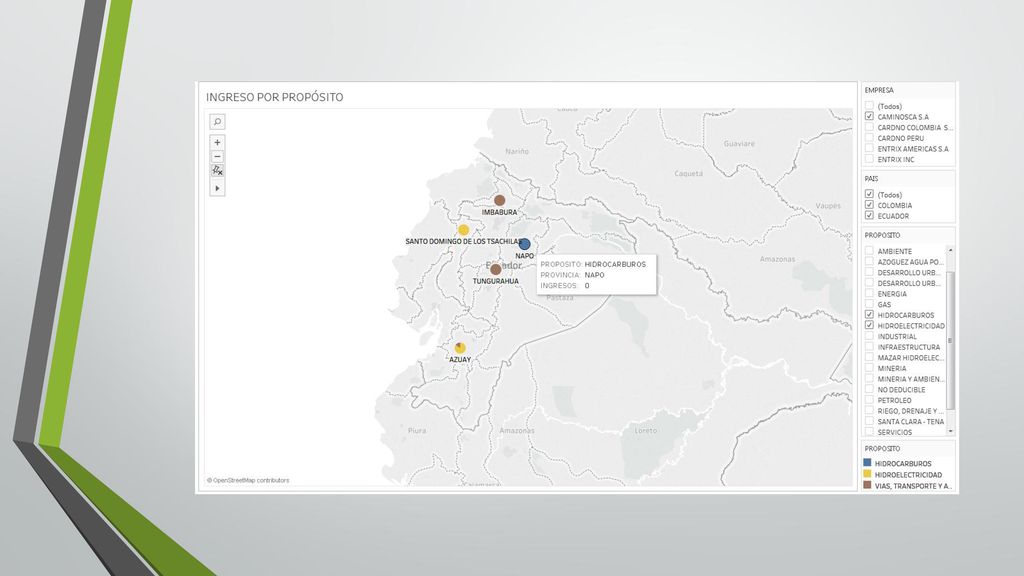Viewport: 1024px width, 576px height.
Task: Check the INDUSTRIAL purpose filter
Action: (x=869, y=336)
